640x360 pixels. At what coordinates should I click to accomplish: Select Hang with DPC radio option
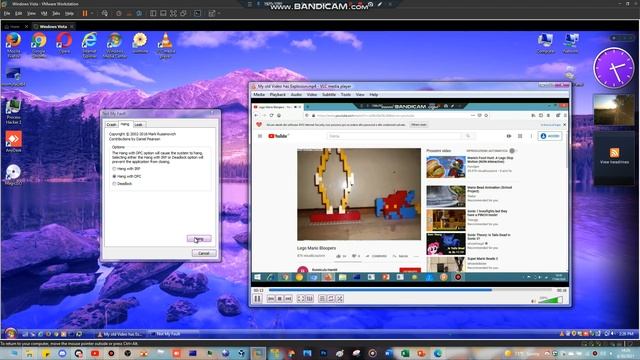127,176
